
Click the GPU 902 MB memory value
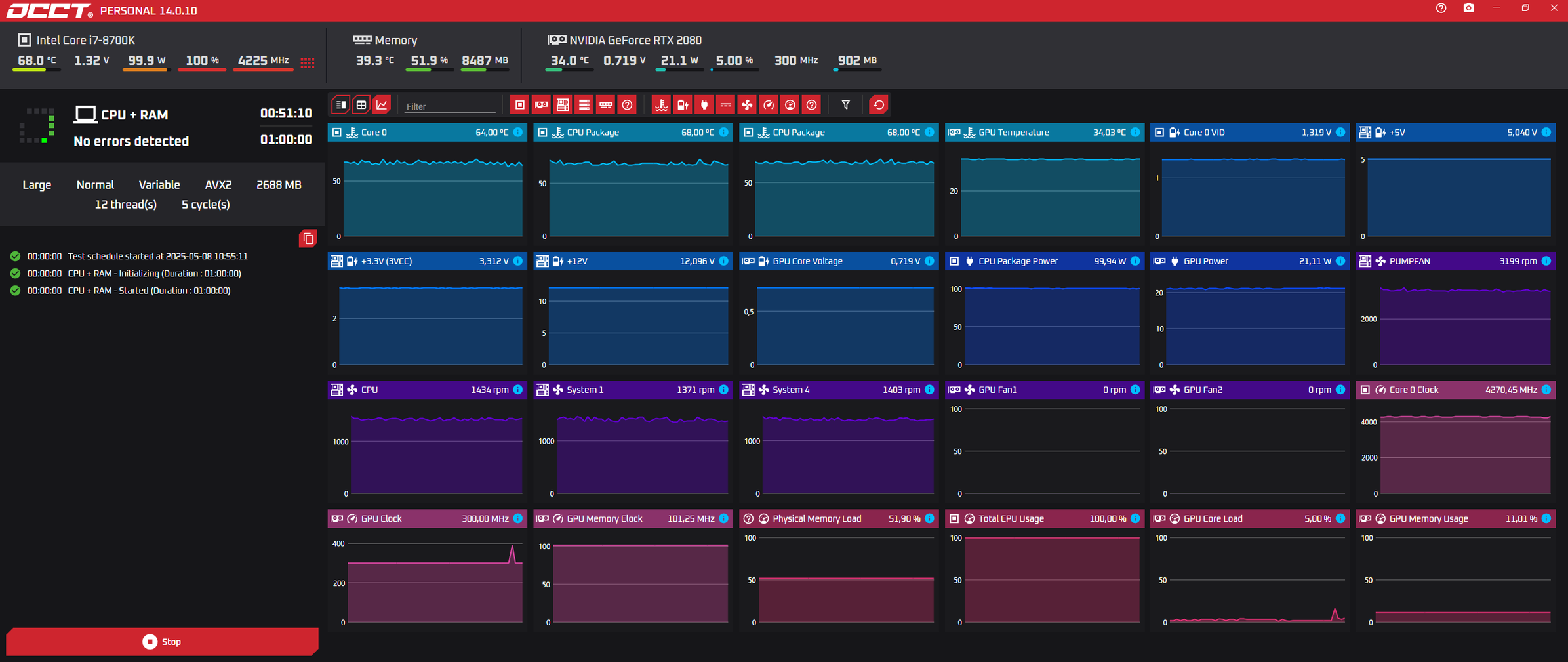(857, 60)
